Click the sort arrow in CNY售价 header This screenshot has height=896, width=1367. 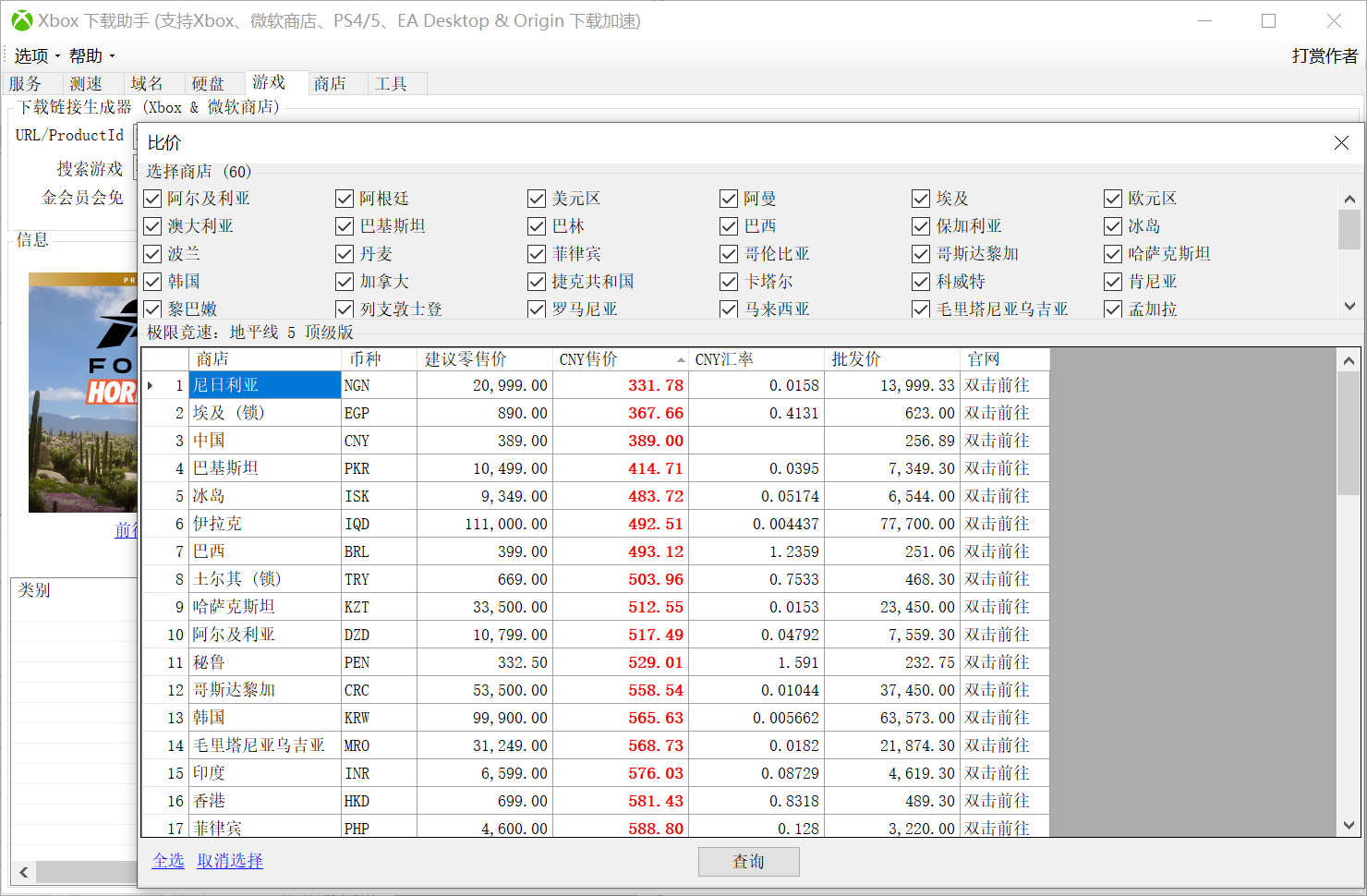click(x=681, y=360)
